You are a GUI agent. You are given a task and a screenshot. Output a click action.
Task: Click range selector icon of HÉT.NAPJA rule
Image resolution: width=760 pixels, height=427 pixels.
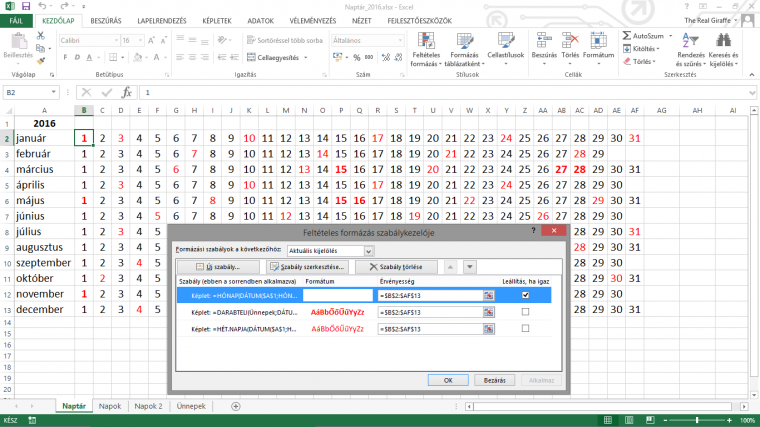(x=489, y=329)
